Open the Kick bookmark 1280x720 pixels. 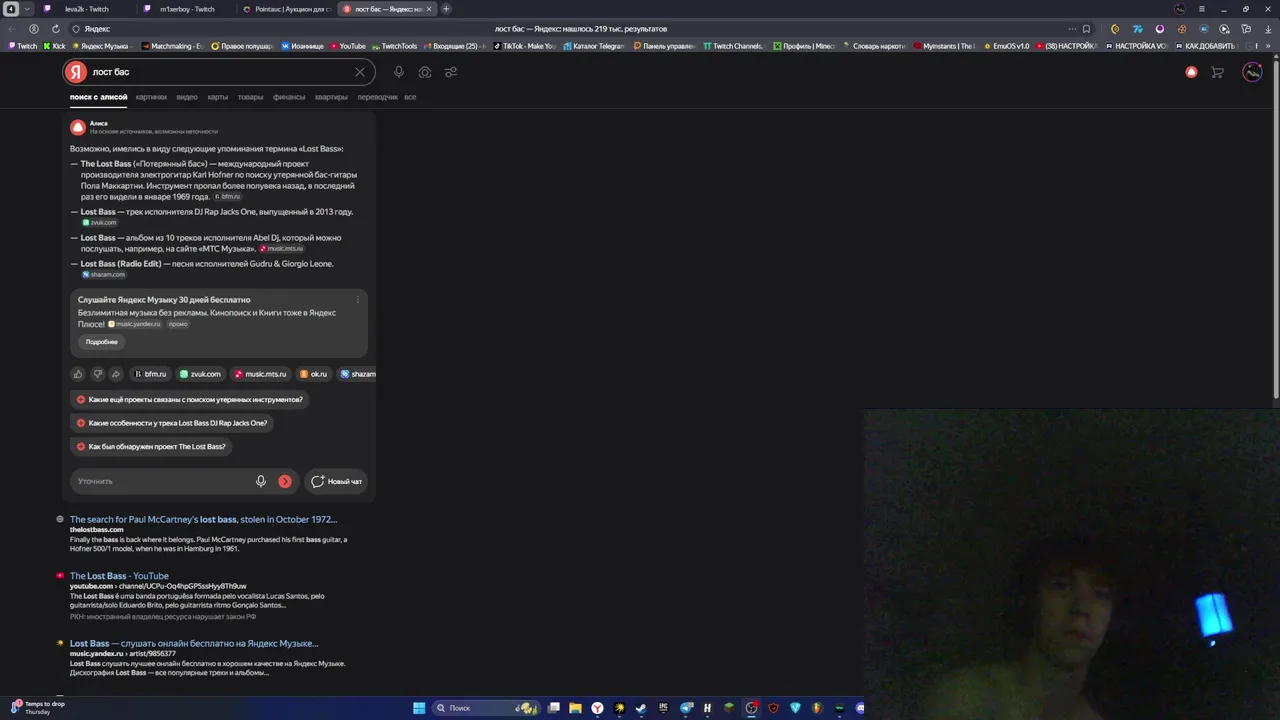(54, 46)
